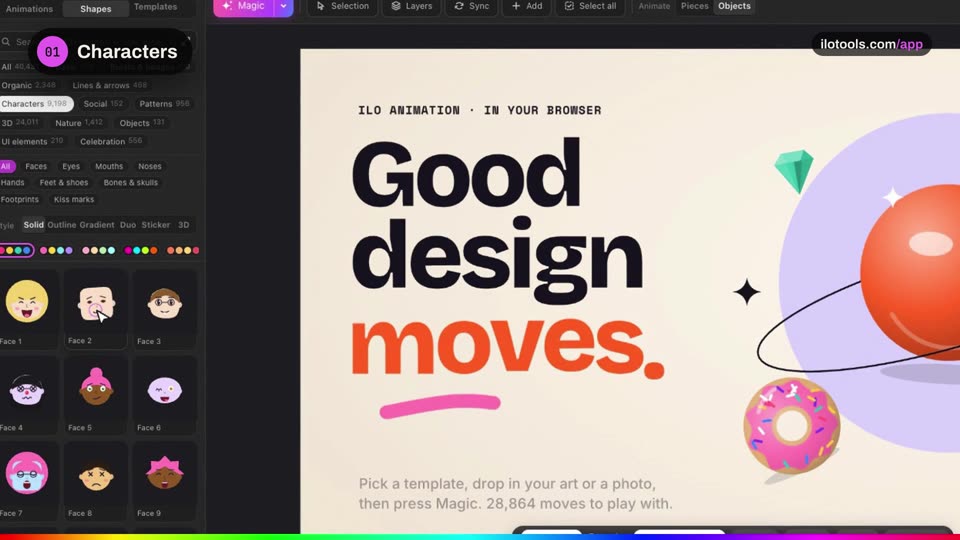960x540 pixels.
Task: Select the Hands subcategory
Action: (x=13, y=182)
